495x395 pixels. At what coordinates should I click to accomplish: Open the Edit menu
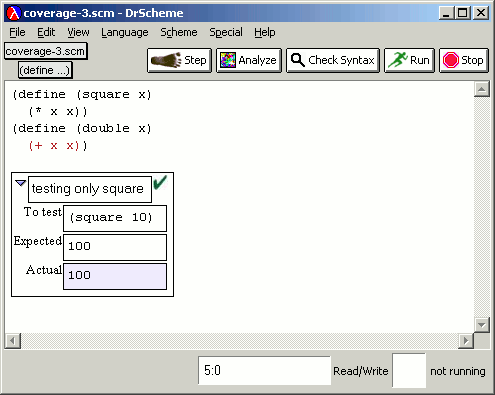pyautogui.click(x=46, y=32)
